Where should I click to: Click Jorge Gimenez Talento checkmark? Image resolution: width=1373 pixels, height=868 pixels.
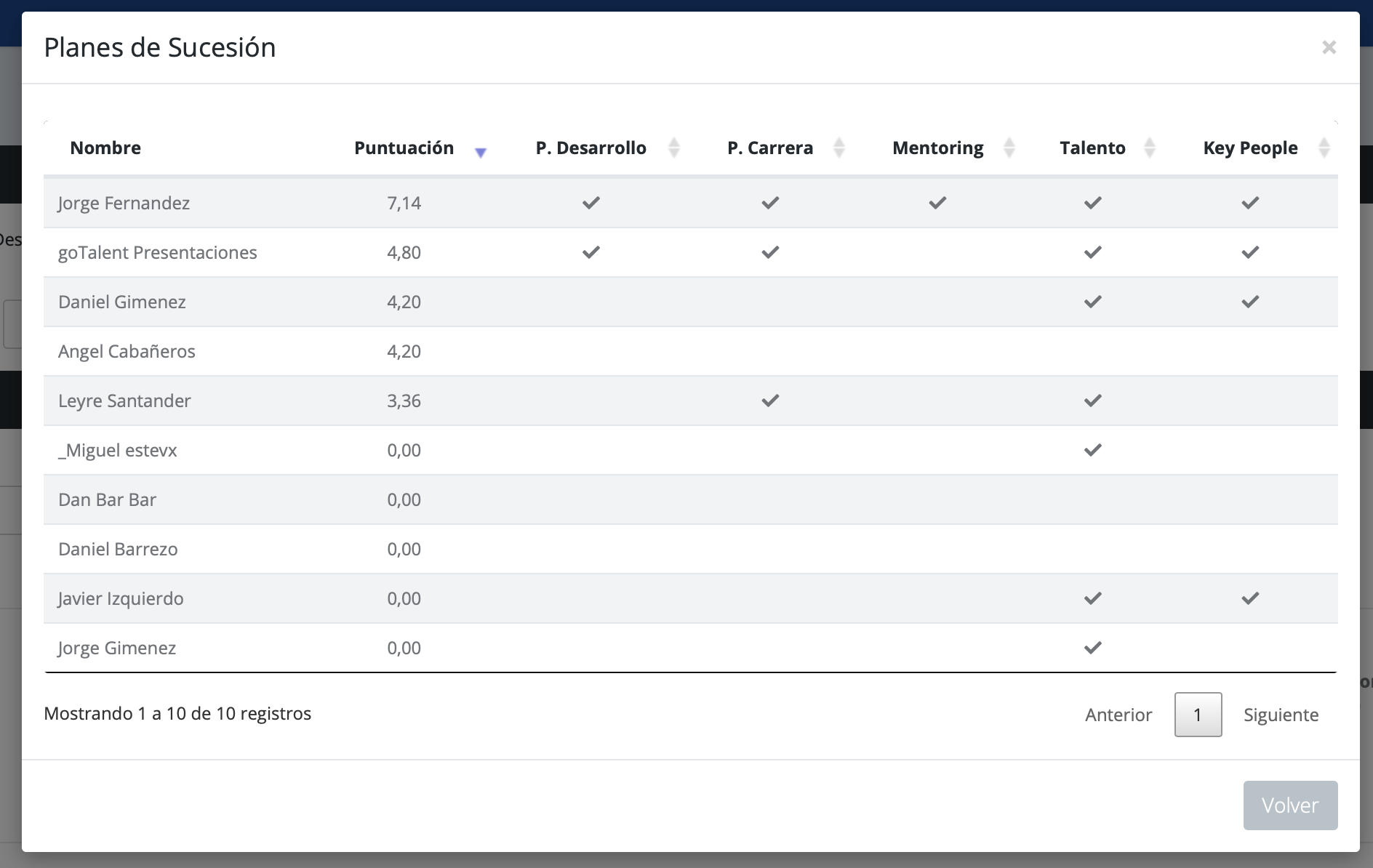(1092, 648)
